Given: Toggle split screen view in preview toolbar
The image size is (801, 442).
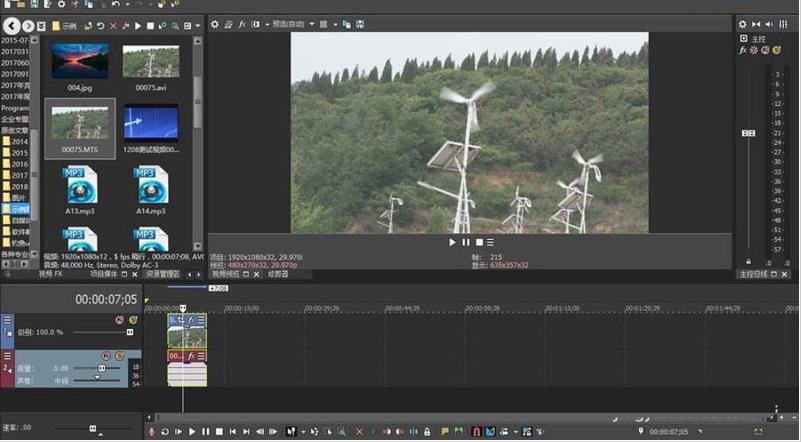Looking at the screenshot, I should (x=255, y=24).
